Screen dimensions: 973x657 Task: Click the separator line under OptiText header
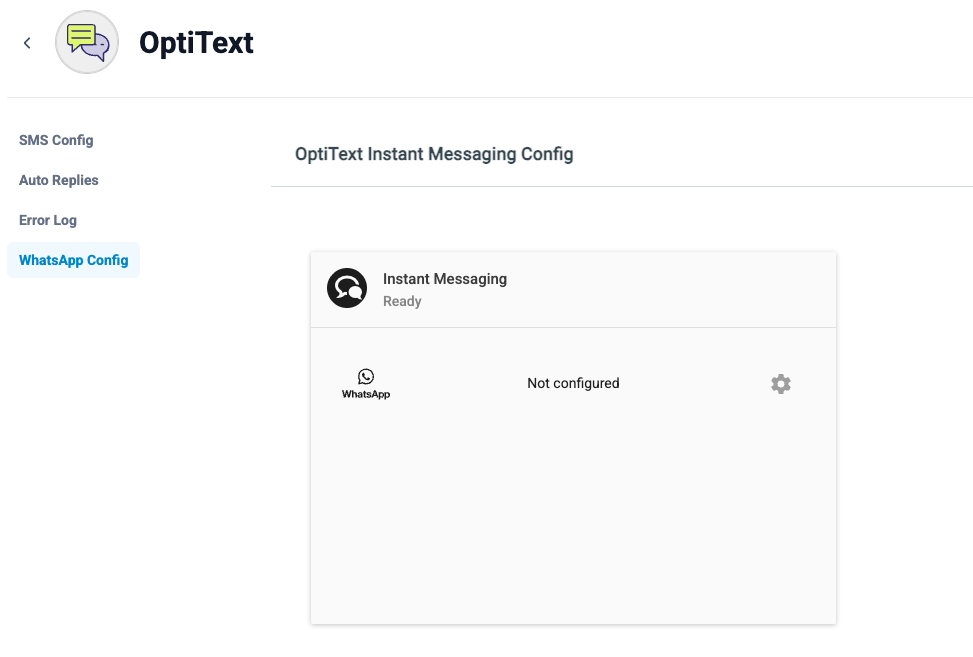(490, 97)
